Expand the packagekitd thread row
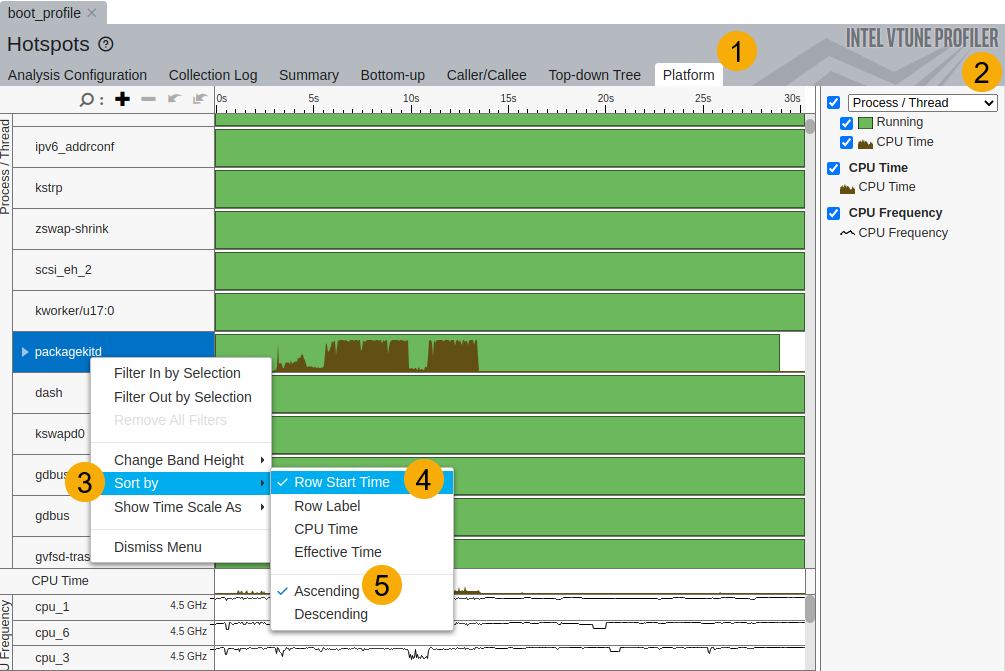 25,352
